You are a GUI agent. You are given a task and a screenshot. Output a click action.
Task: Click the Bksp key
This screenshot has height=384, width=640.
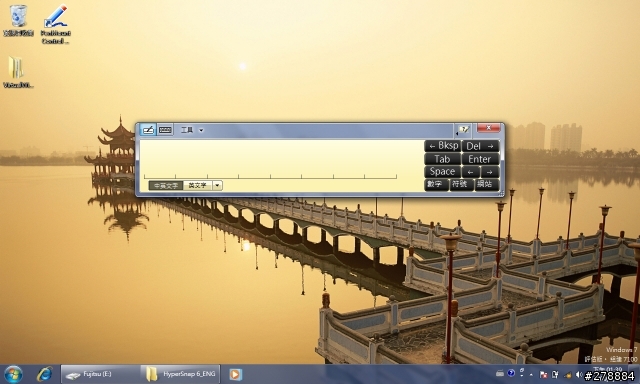[443, 146]
